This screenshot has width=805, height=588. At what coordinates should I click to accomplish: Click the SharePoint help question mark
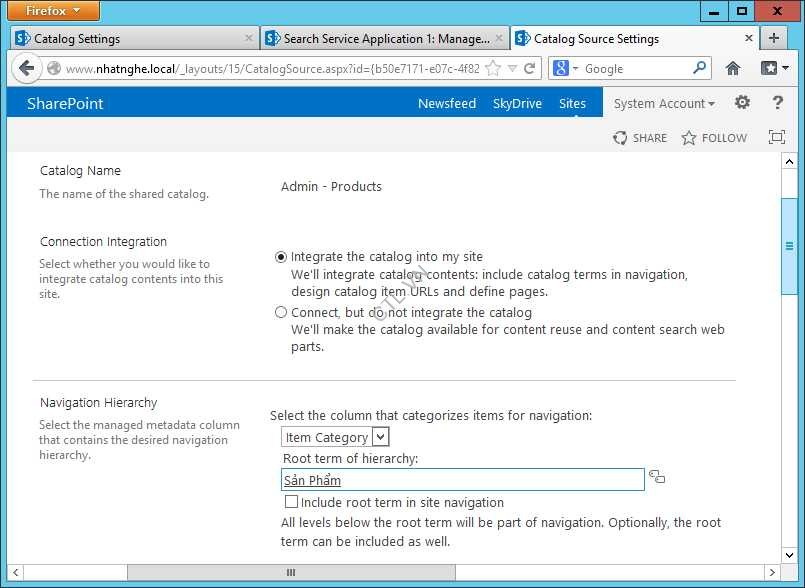[x=777, y=103]
